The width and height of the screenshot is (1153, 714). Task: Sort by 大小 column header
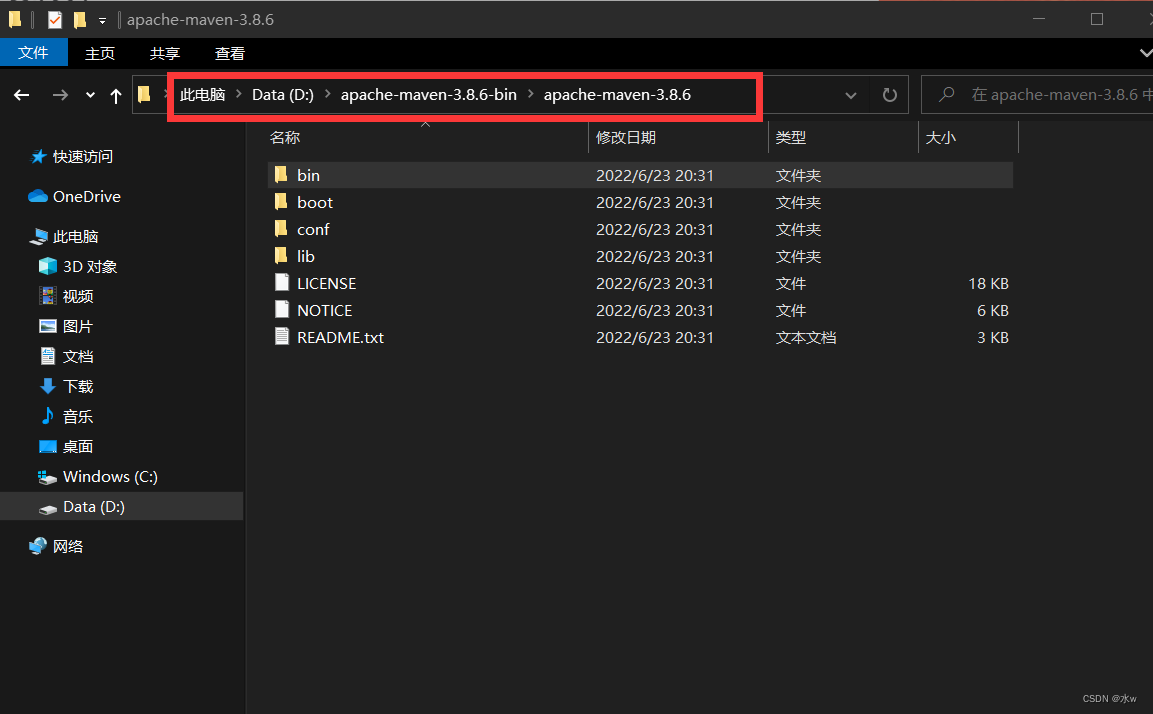point(940,138)
